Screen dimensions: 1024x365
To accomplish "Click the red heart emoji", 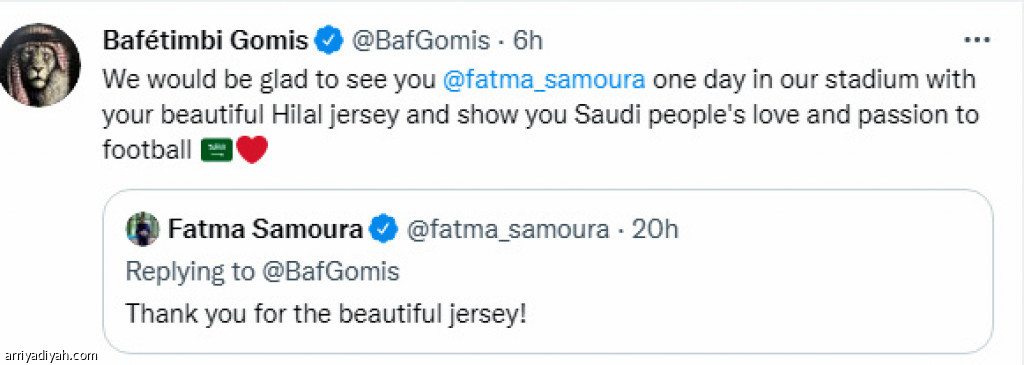I will point(252,151).
